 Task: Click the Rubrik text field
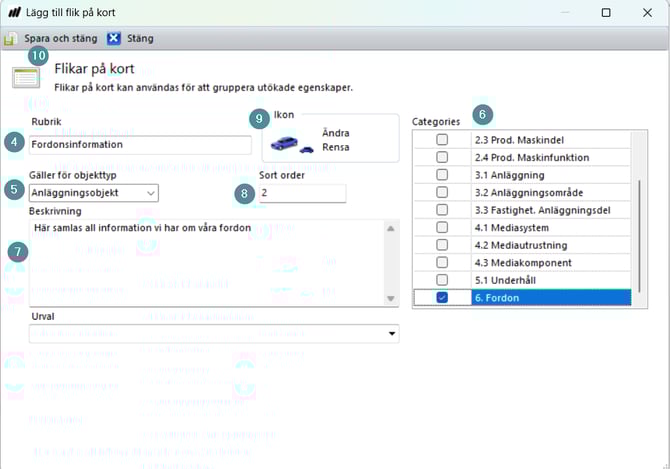[140, 144]
